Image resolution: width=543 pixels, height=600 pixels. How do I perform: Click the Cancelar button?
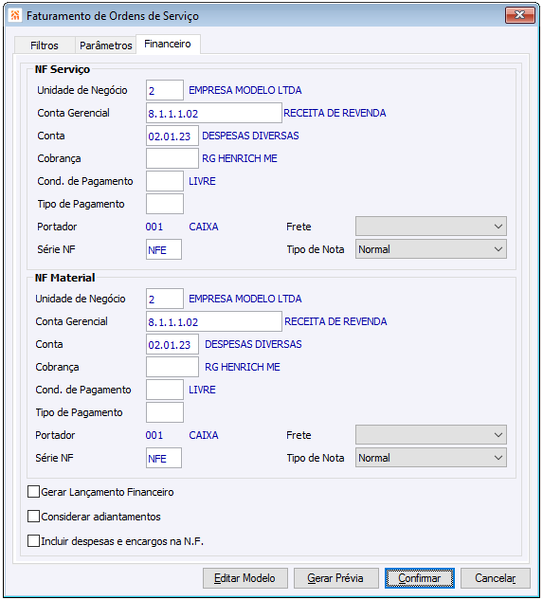495,578
